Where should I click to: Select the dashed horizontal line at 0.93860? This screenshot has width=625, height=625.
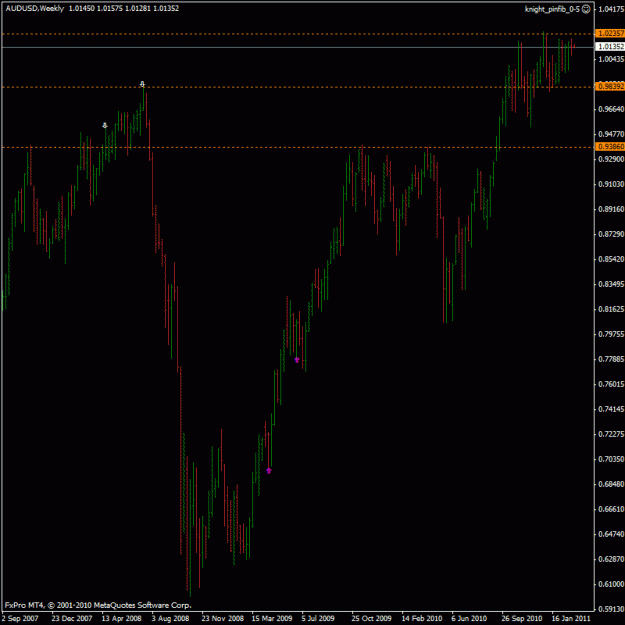pos(298,147)
